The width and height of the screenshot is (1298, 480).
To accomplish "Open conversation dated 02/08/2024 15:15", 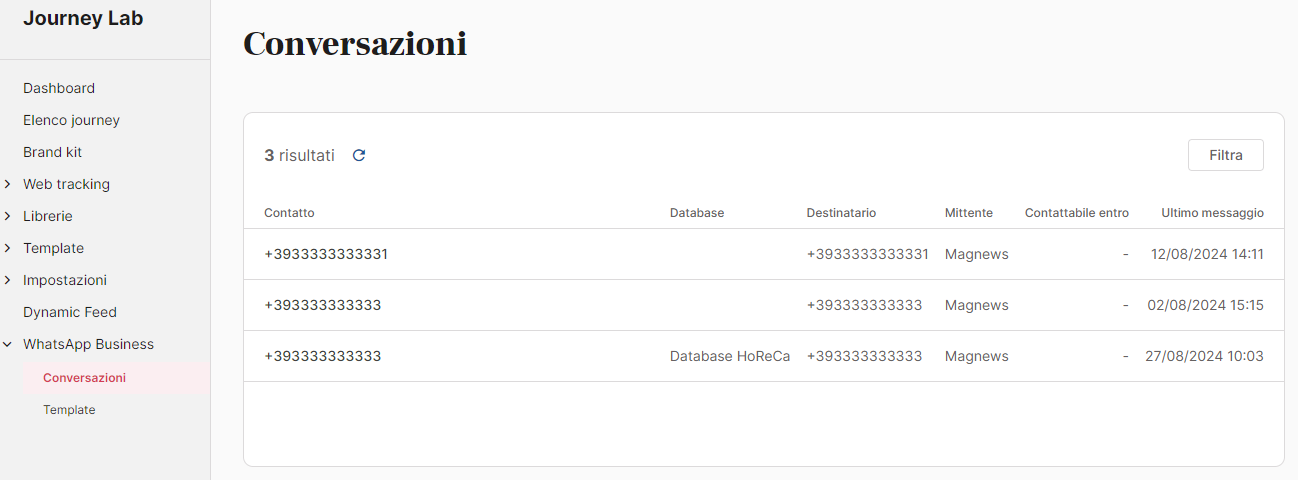I will tap(1205, 305).
